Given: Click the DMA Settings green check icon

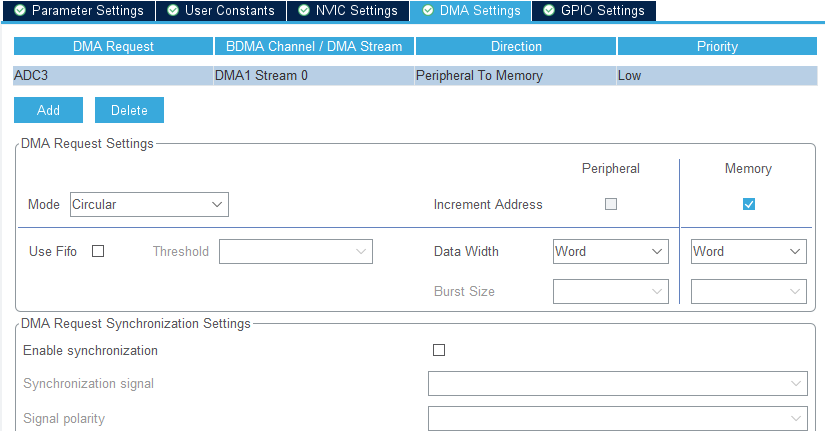Looking at the screenshot, I should (x=428, y=11).
